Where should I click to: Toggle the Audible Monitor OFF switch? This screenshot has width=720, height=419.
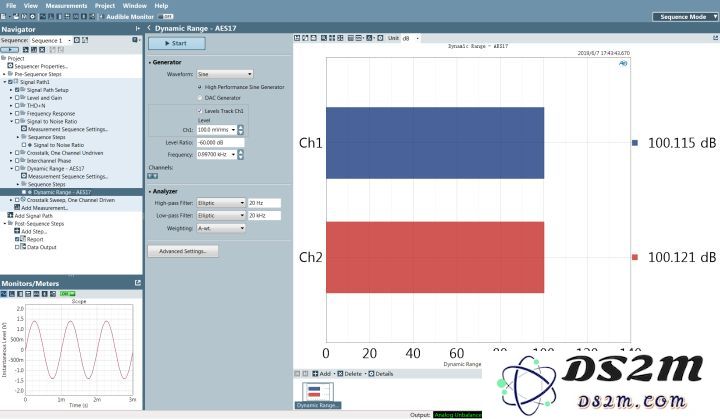point(168,17)
